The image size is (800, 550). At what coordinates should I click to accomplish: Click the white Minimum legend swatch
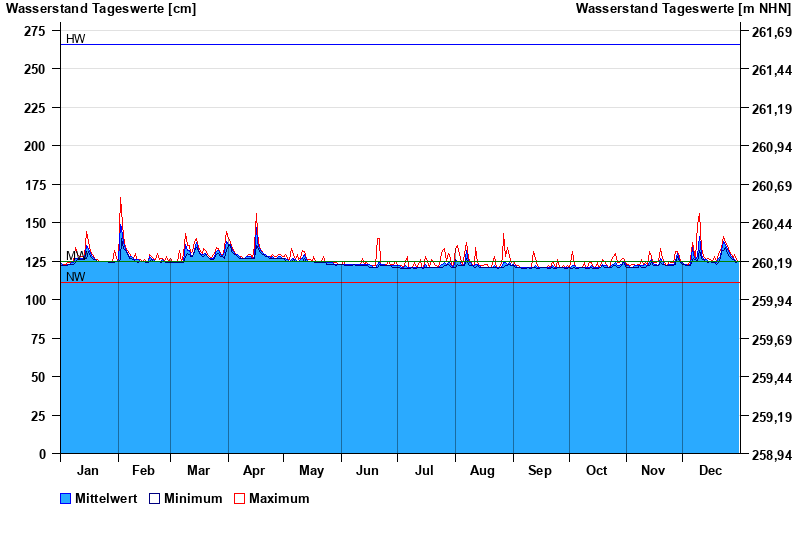point(155,498)
